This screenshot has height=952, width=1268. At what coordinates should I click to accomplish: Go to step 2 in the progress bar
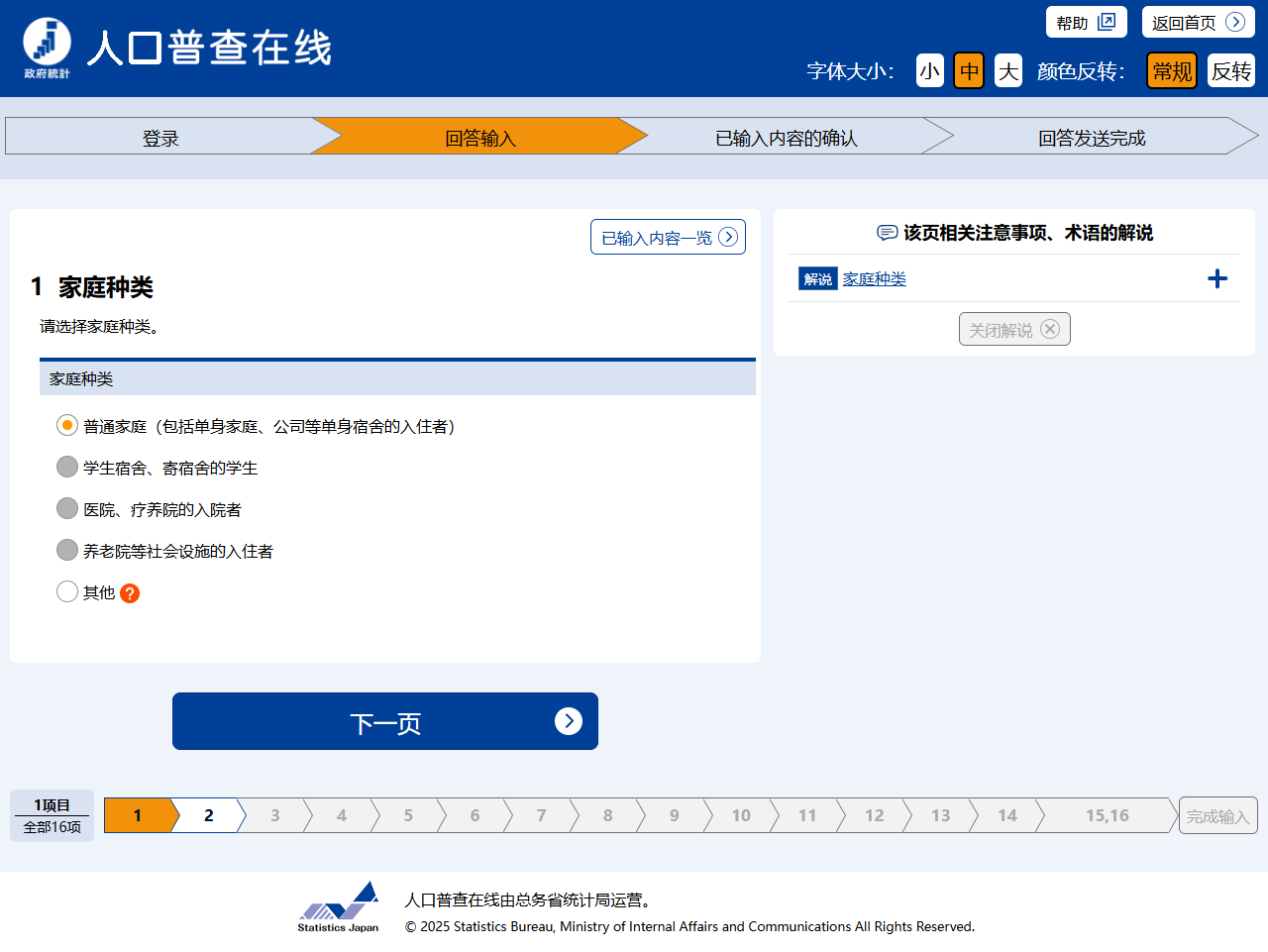[208, 815]
